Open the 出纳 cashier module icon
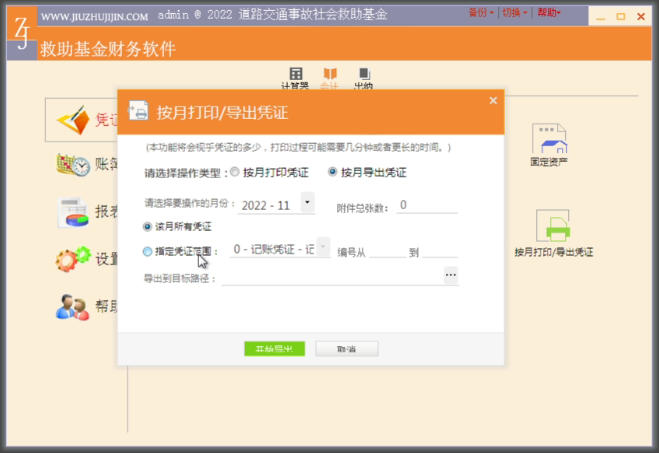 click(x=363, y=74)
